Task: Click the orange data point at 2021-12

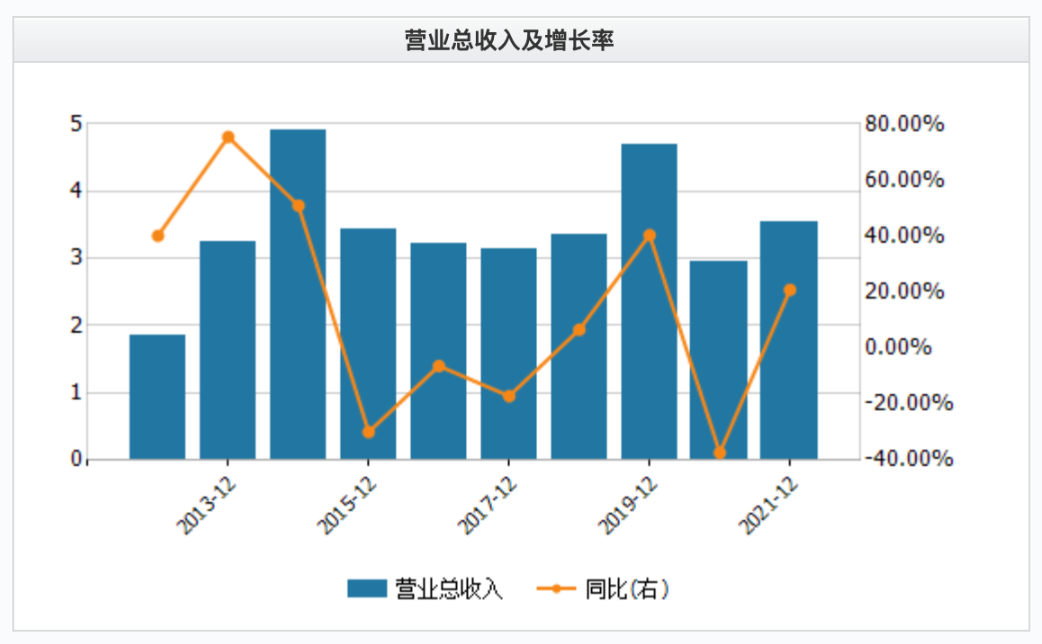Action: point(790,290)
